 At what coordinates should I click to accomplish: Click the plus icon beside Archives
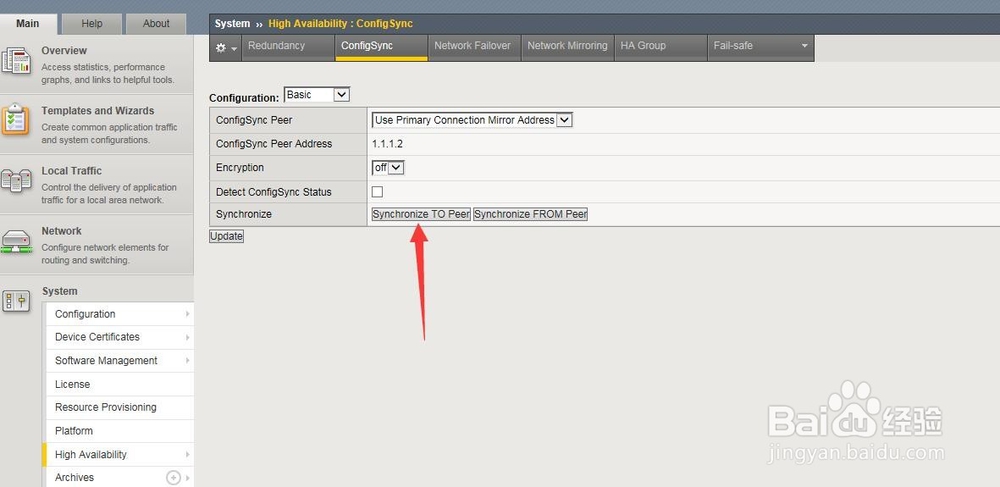pyautogui.click(x=173, y=477)
